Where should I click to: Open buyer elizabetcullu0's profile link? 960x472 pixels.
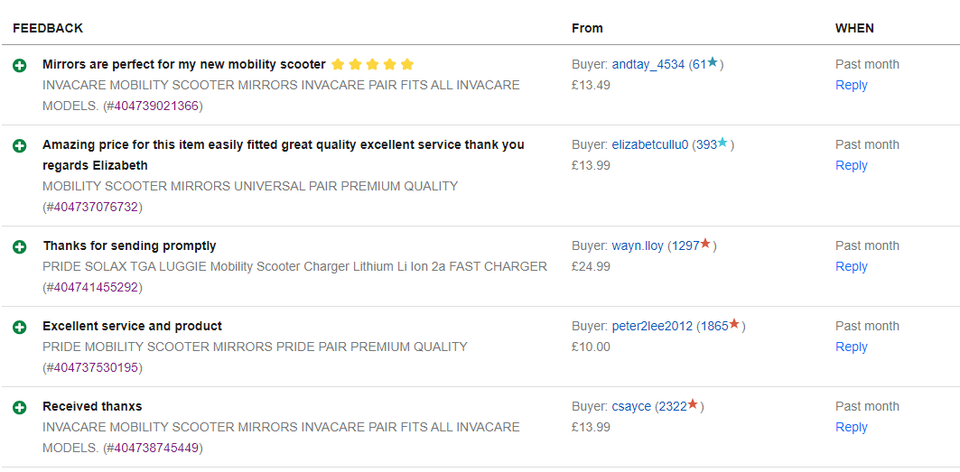pyautogui.click(x=650, y=145)
